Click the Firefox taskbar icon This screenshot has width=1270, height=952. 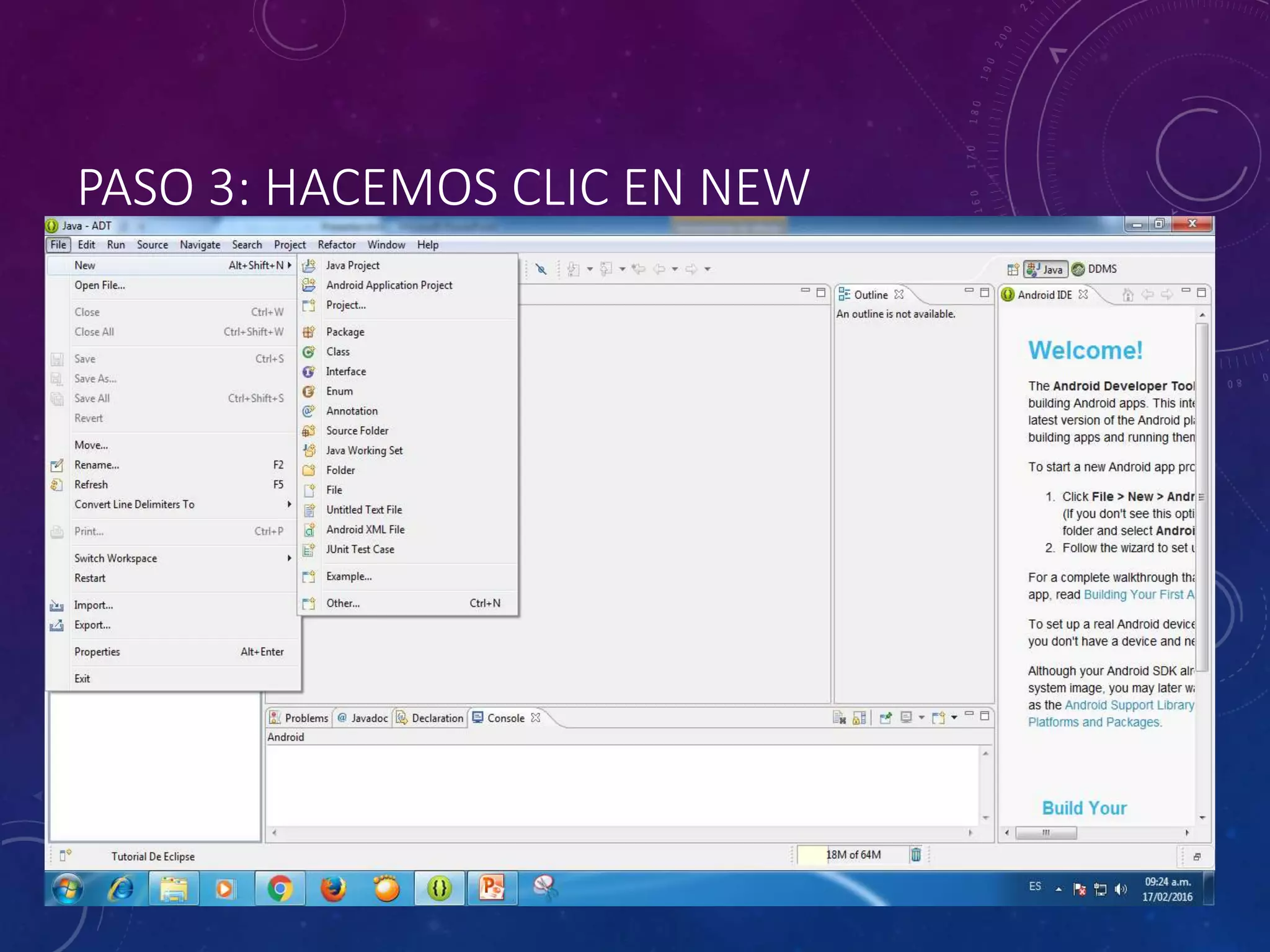coord(333,889)
